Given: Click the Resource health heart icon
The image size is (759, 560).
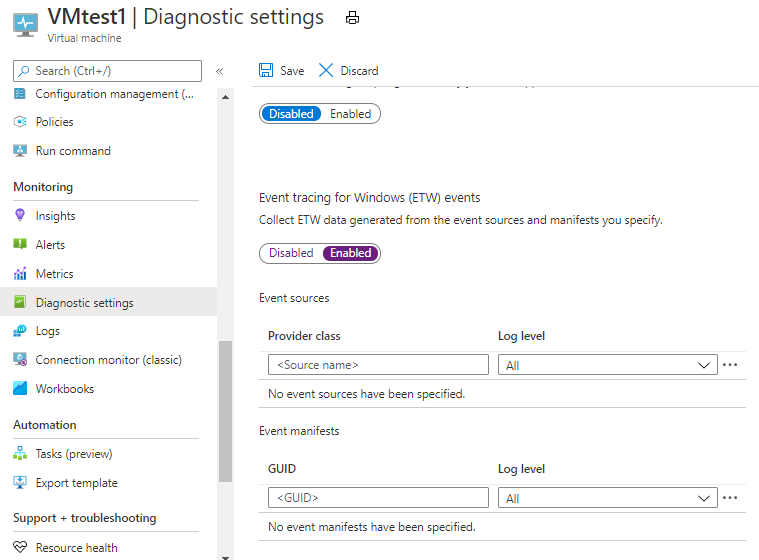Looking at the screenshot, I should tap(20, 548).
